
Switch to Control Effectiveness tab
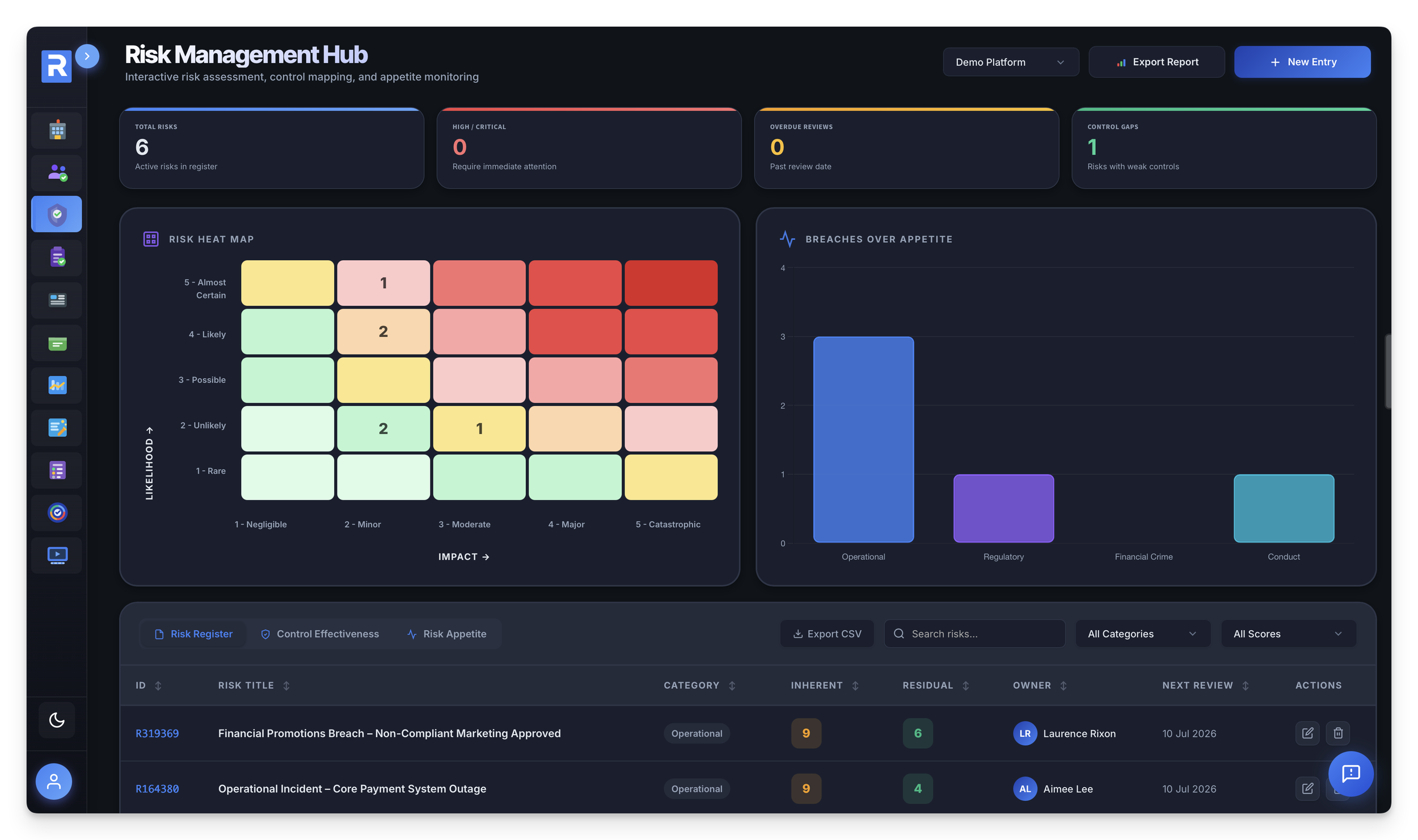(x=320, y=634)
